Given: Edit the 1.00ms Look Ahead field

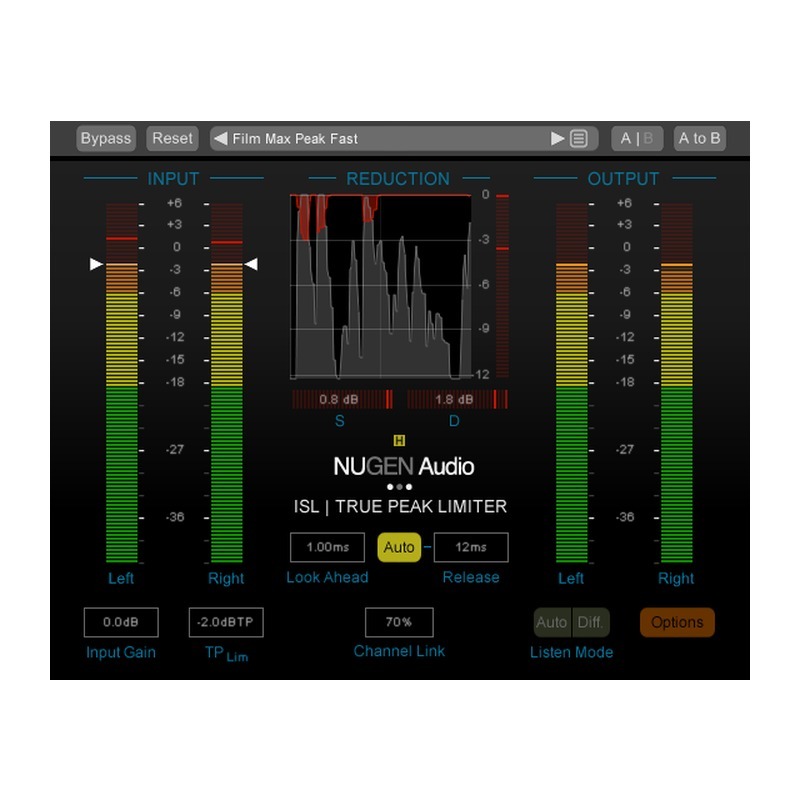Looking at the screenshot, I should tap(327, 547).
